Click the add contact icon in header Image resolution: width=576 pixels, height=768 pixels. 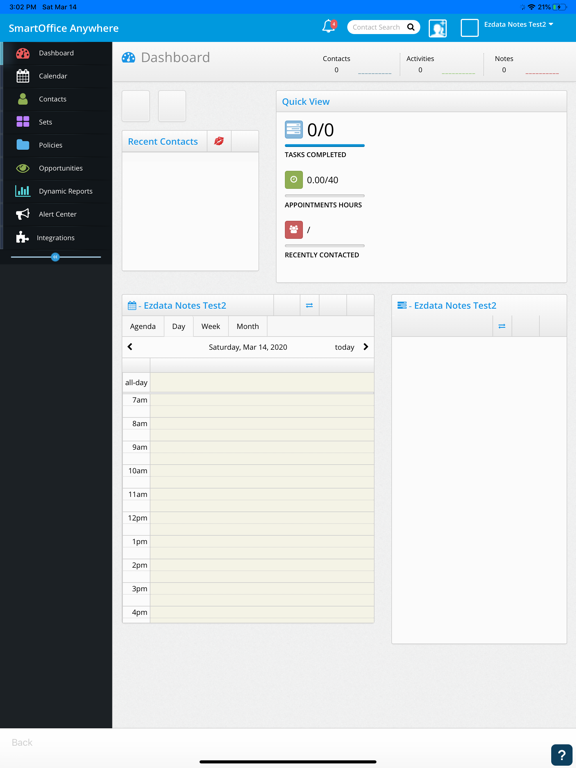click(x=437, y=28)
